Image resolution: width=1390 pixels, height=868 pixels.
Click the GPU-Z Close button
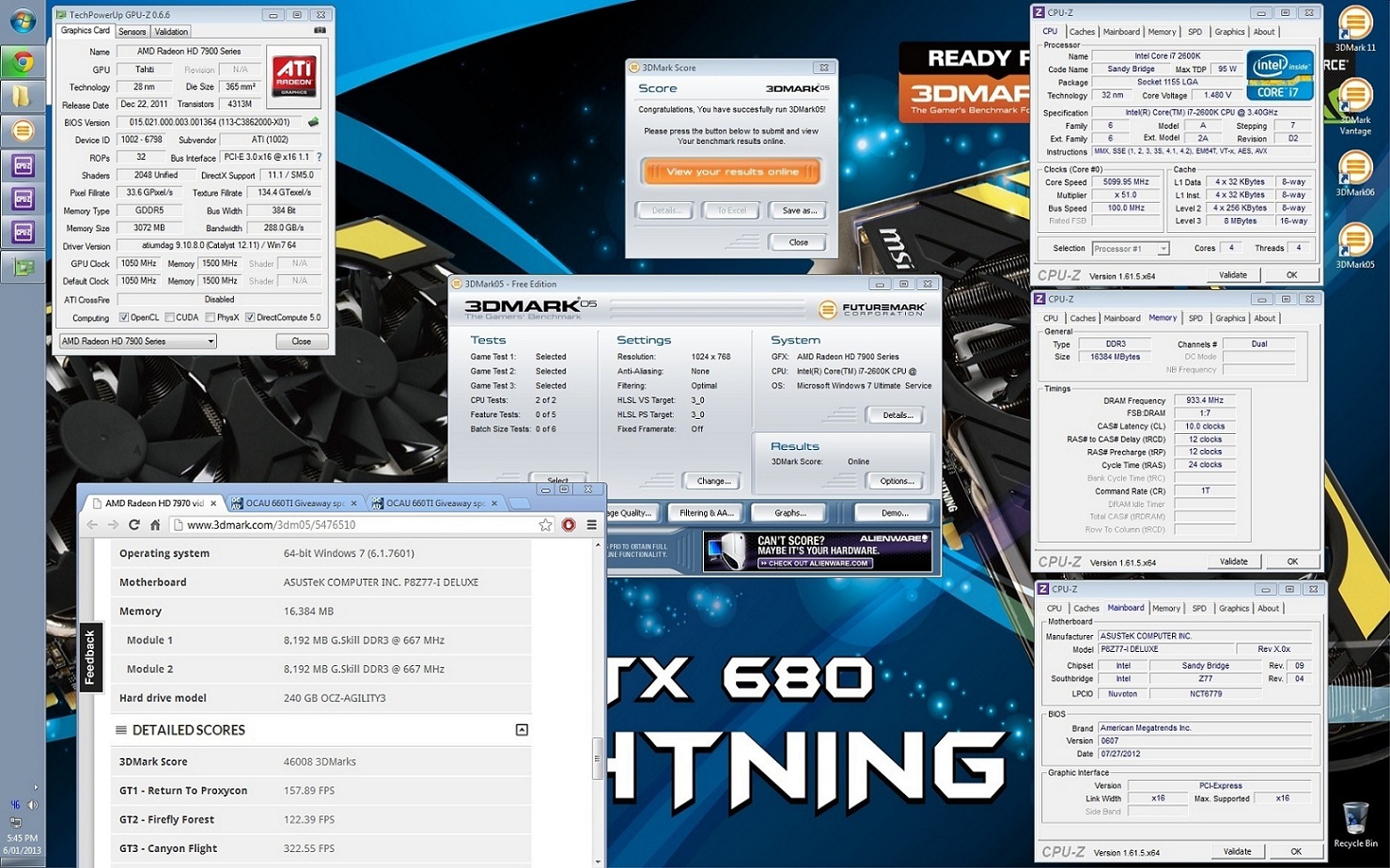tap(301, 341)
